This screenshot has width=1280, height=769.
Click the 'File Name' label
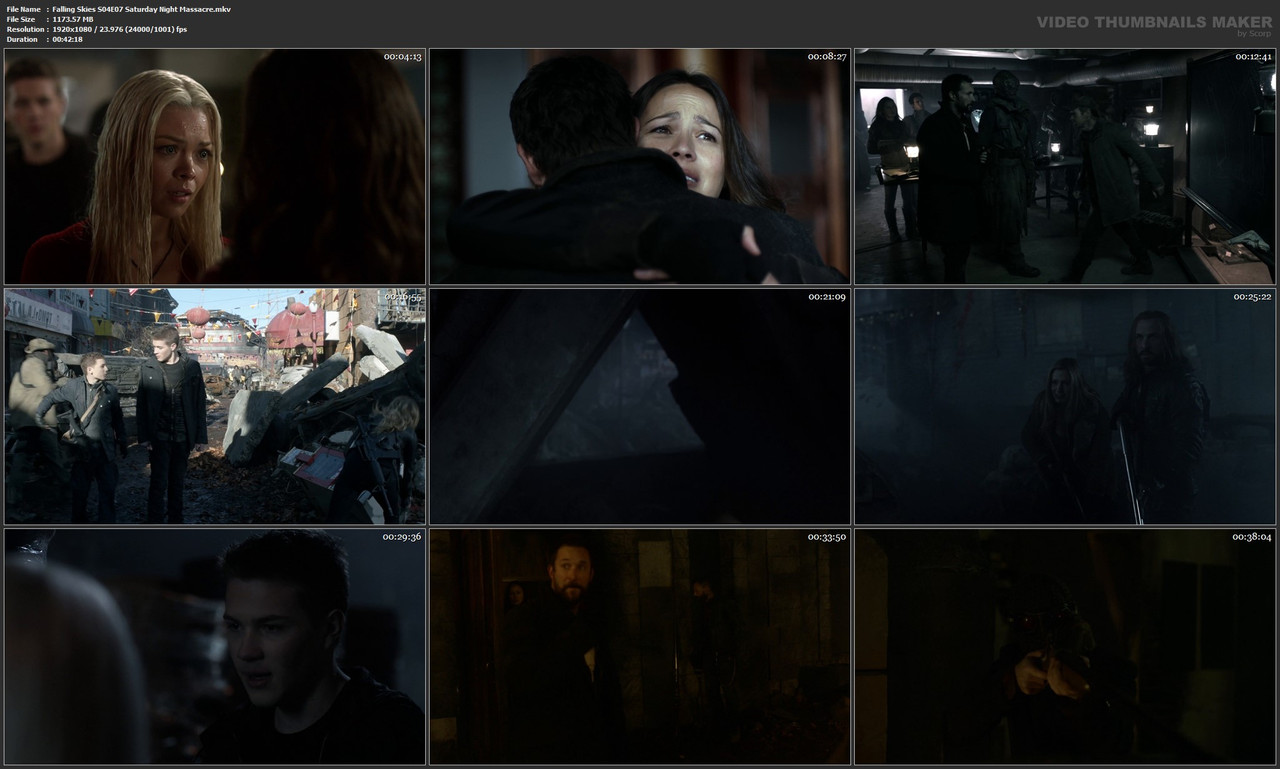(x=23, y=9)
